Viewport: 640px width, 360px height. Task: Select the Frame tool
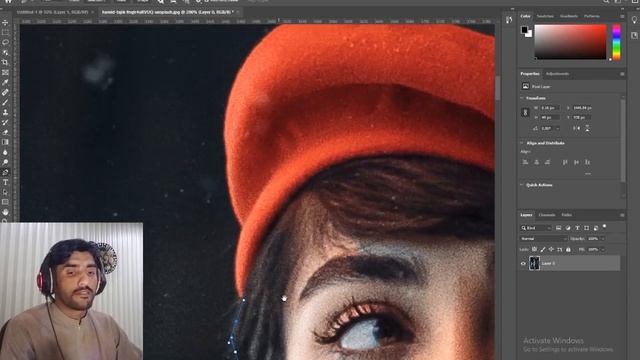coord(5,72)
